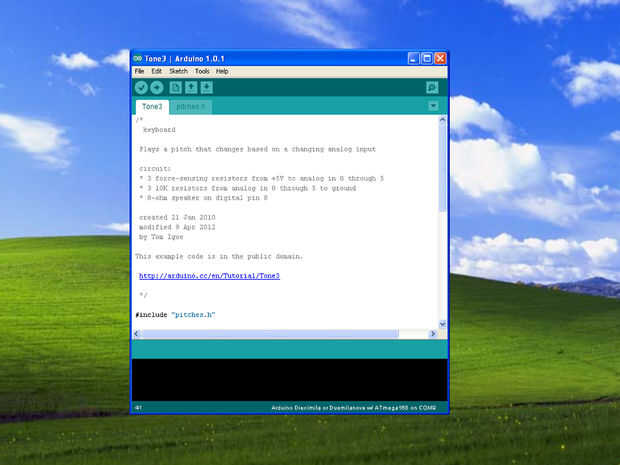
Task: Click the horizontal scrollbar left arrow
Action: (x=136, y=334)
